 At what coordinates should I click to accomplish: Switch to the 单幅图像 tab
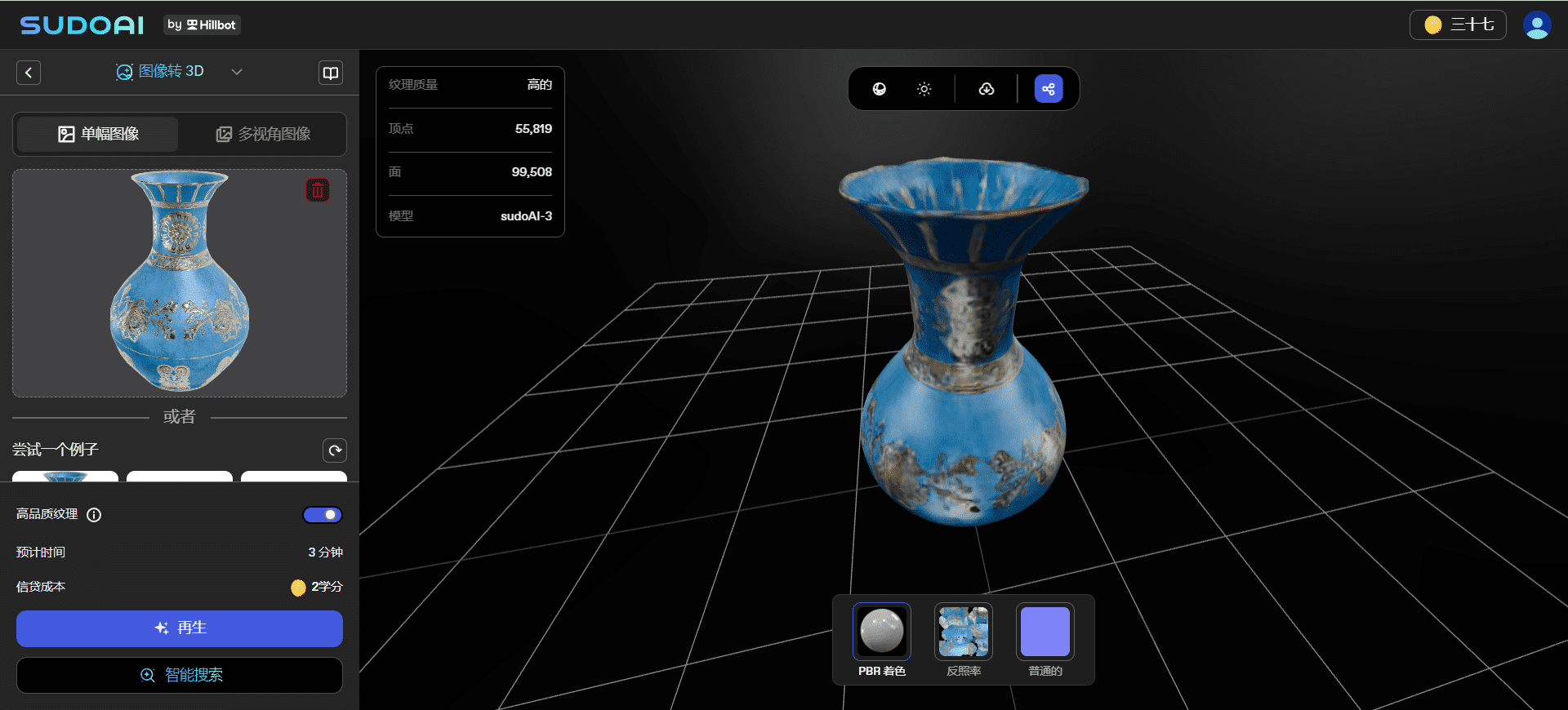click(98, 134)
